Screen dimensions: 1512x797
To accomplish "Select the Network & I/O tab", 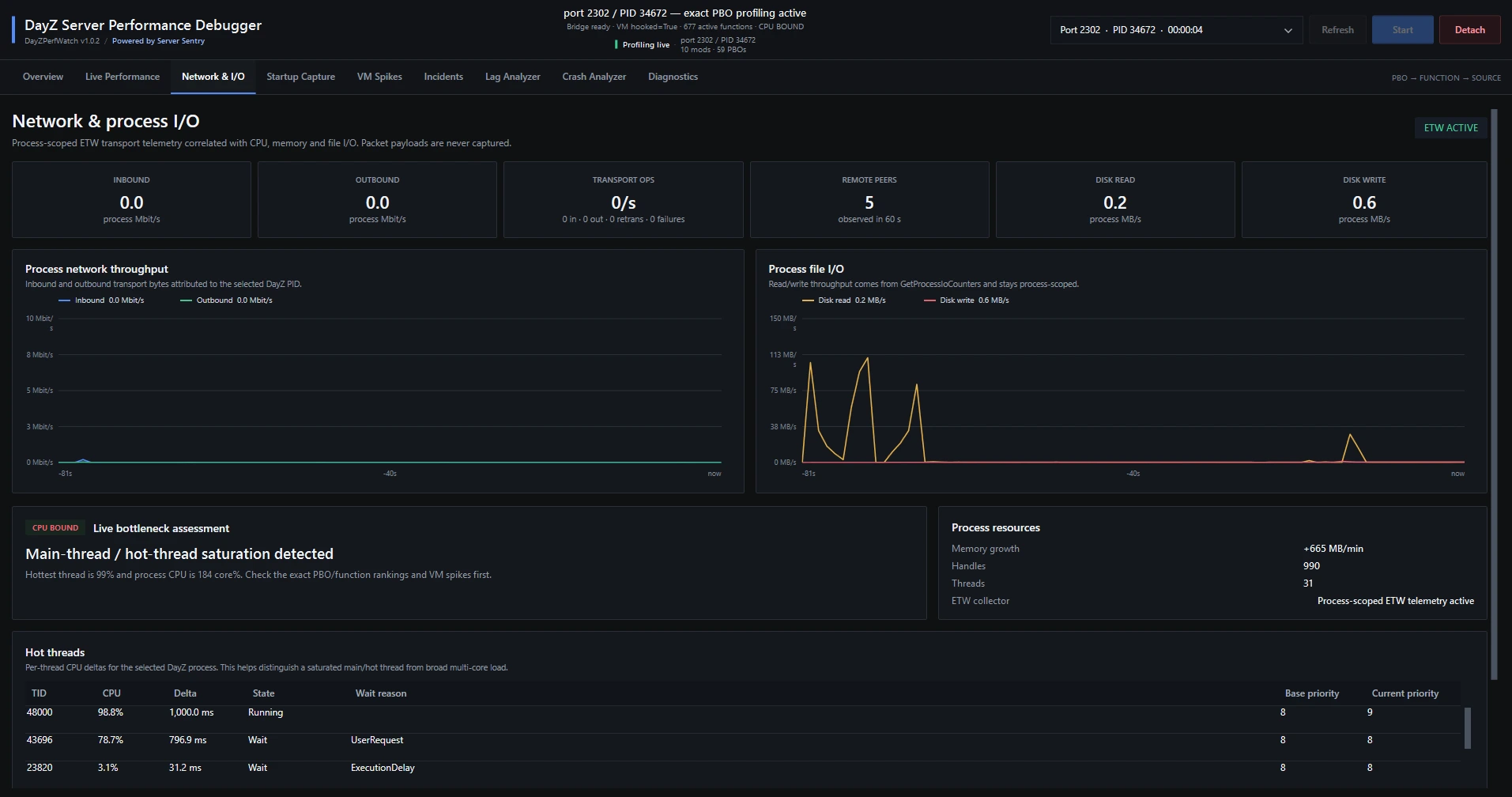I will coord(213,77).
